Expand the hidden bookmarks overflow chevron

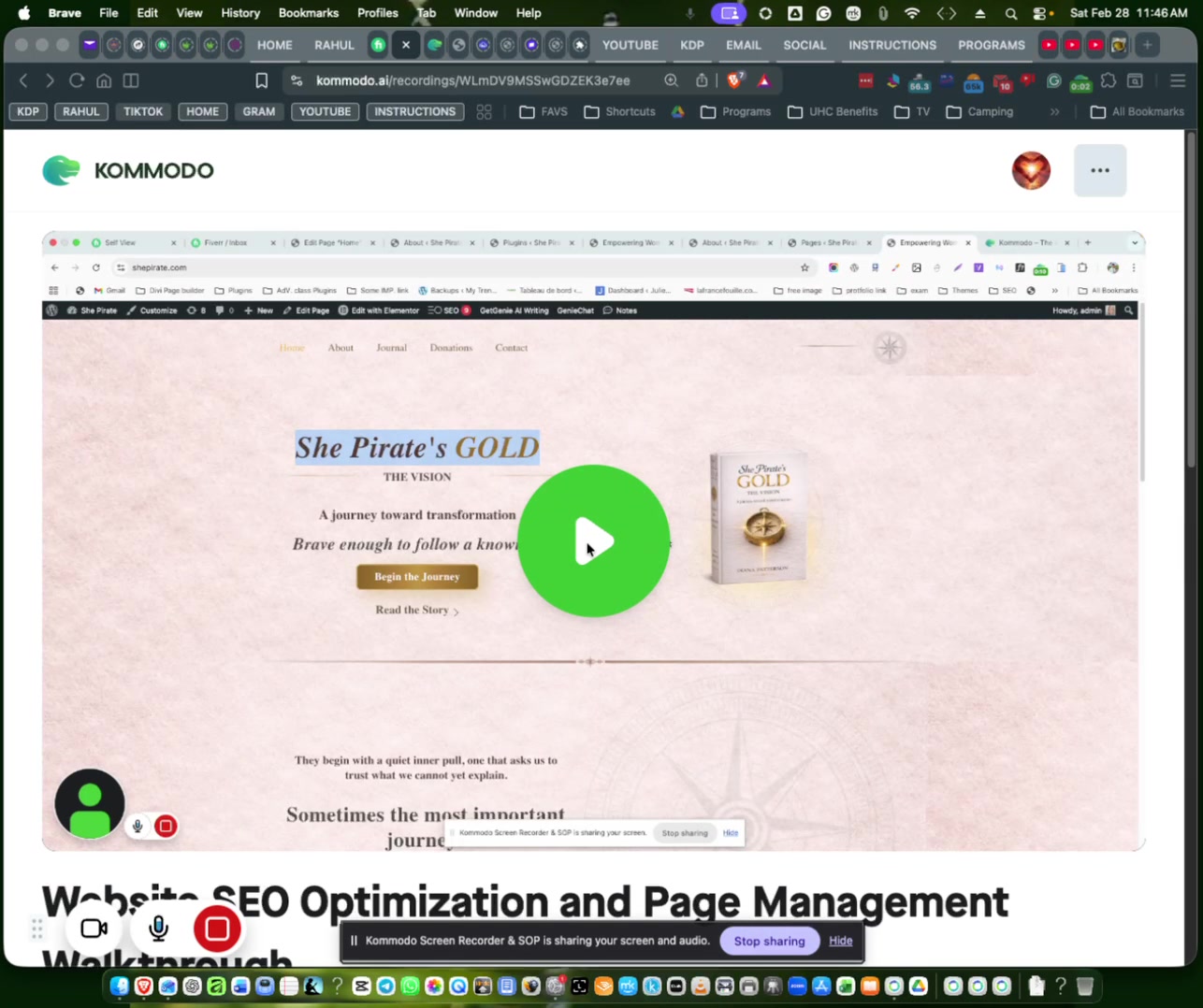click(x=1054, y=111)
